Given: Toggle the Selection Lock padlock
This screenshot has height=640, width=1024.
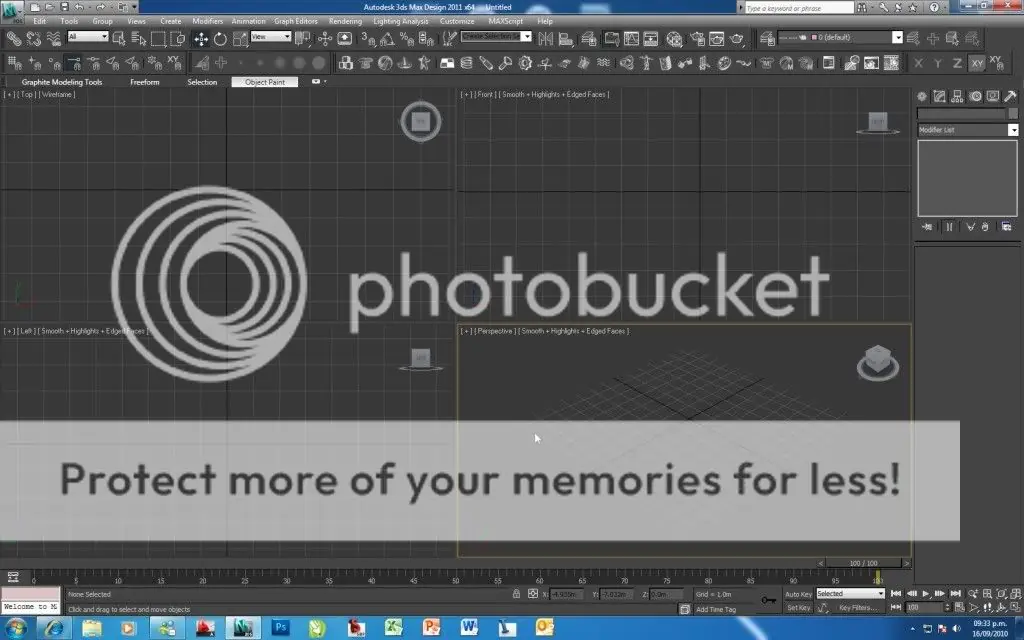Looking at the screenshot, I should [516, 594].
